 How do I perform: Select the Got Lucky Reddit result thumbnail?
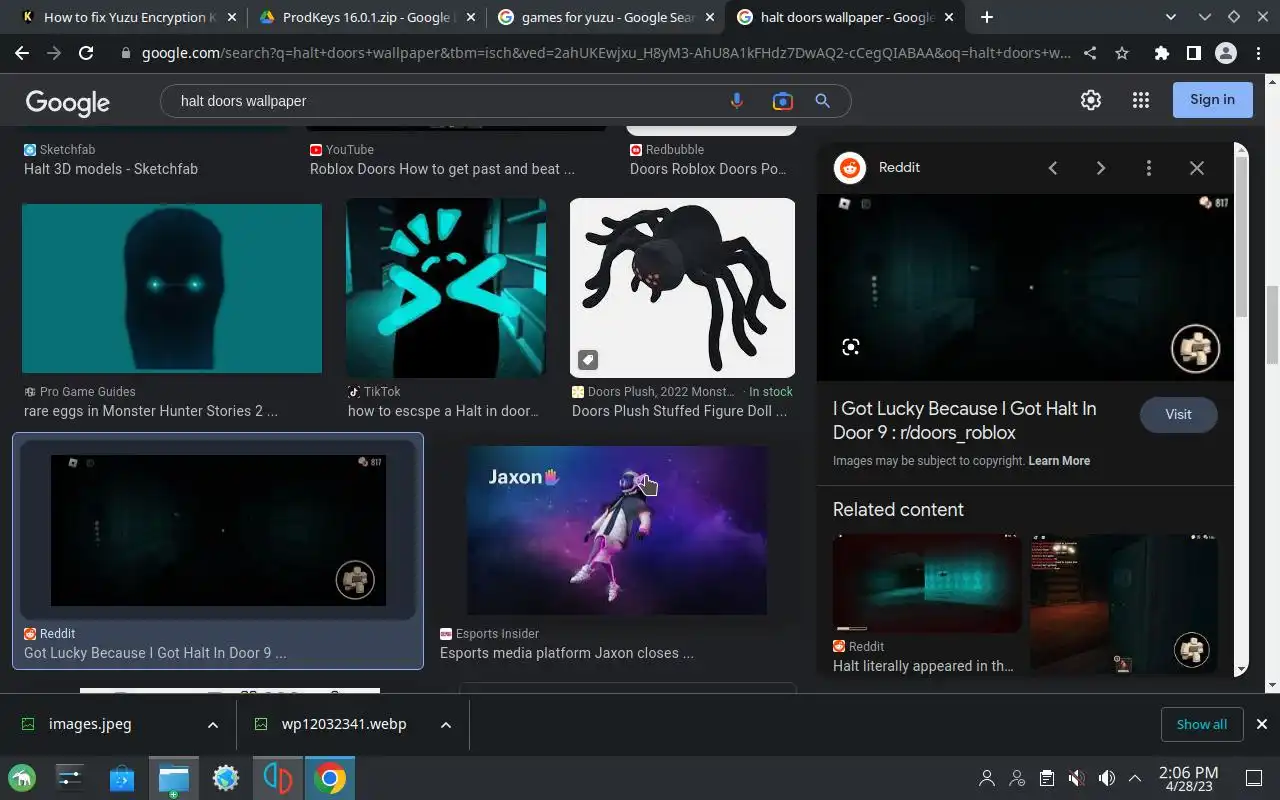(218, 530)
